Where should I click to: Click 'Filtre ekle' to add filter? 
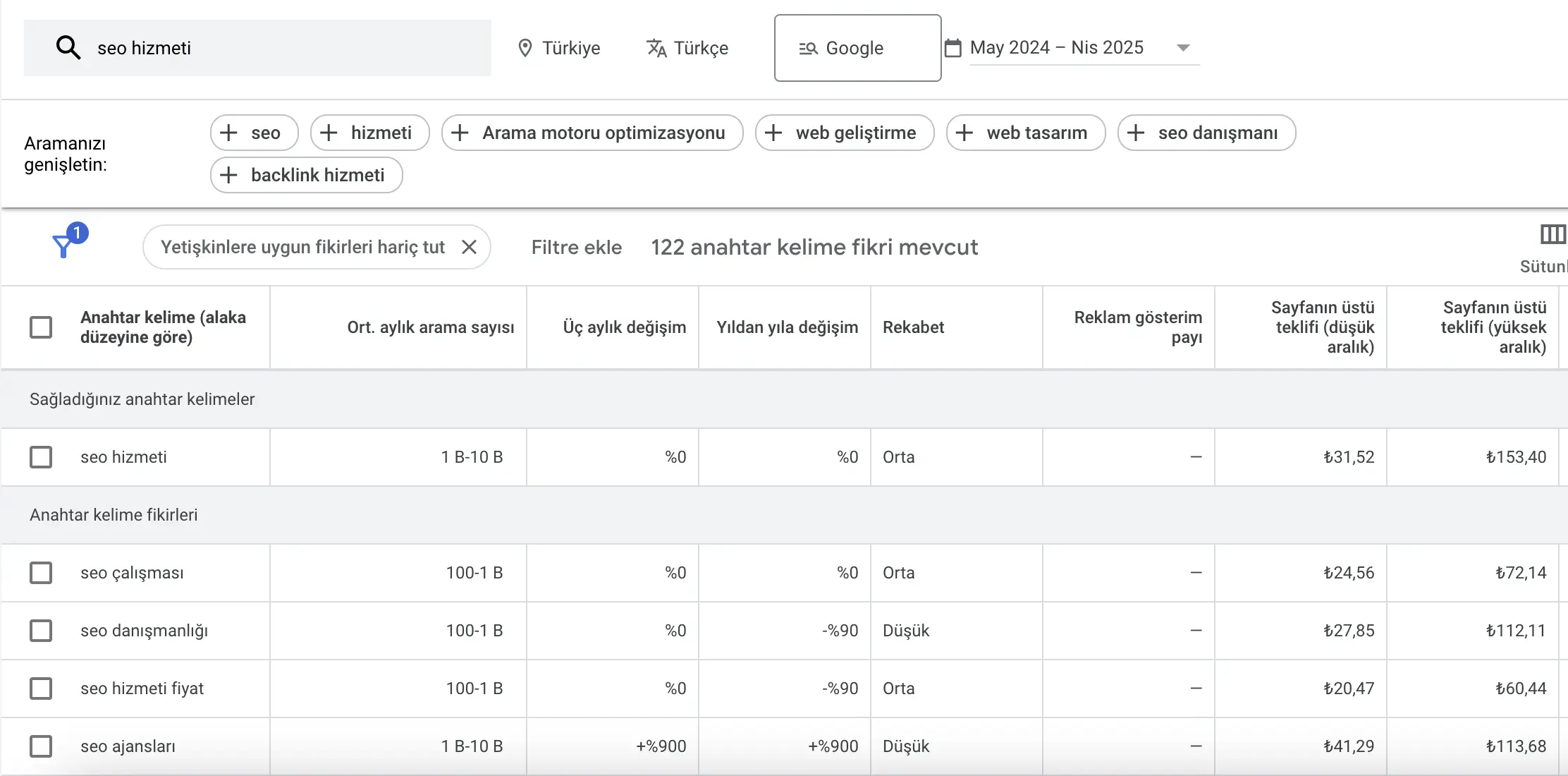click(x=577, y=247)
